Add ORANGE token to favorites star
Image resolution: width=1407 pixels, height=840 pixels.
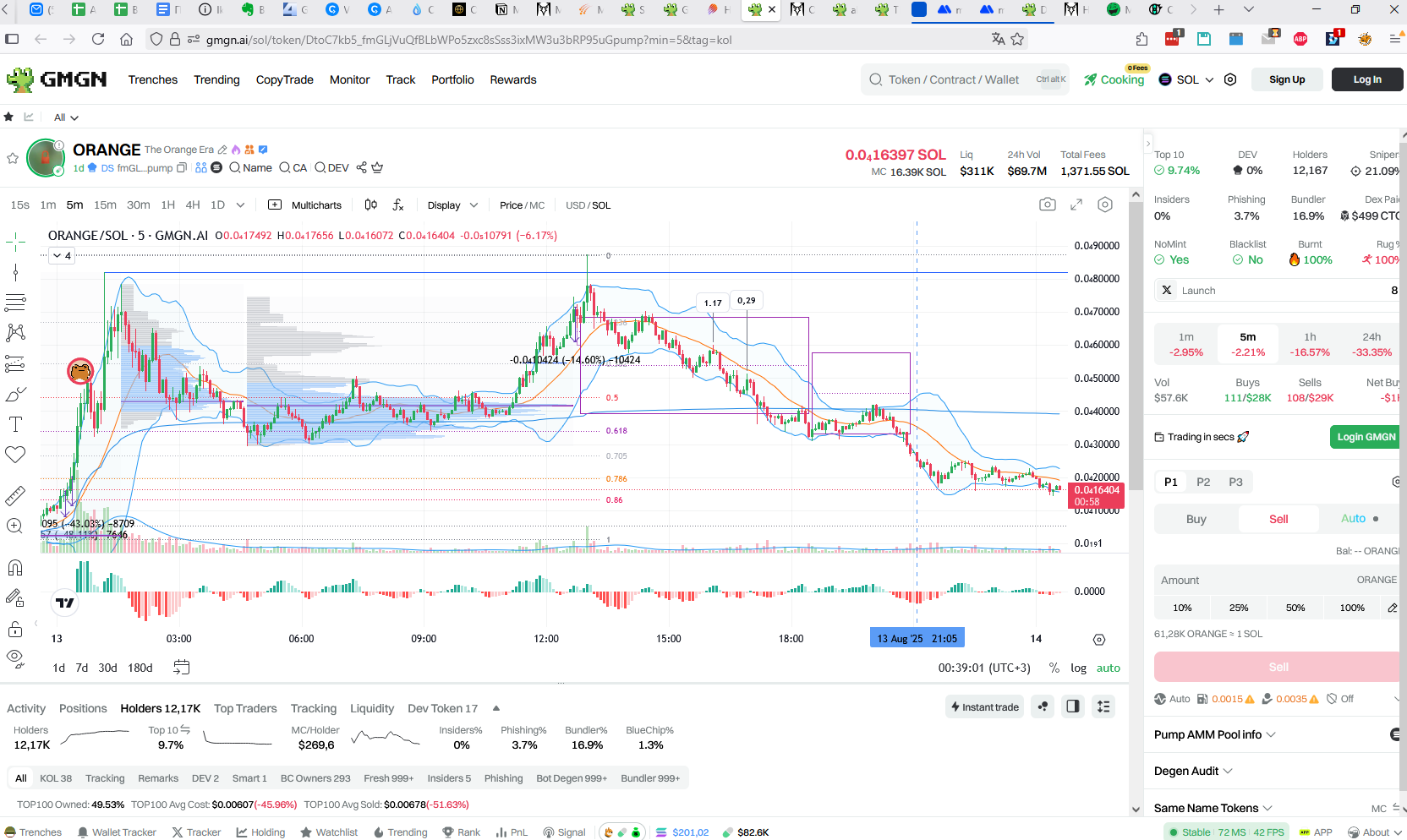click(13, 158)
